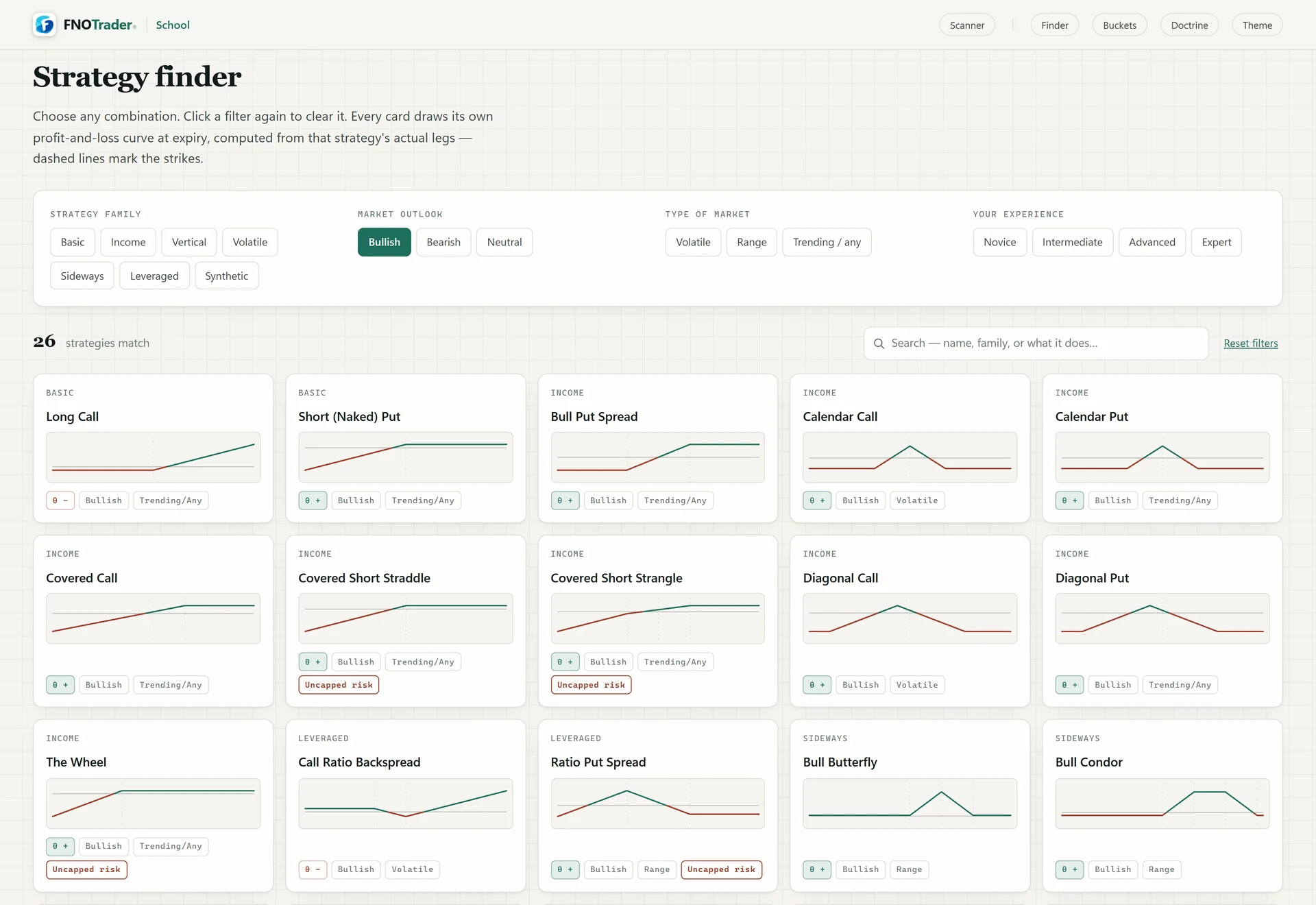Choose Intermediate experience level
This screenshot has width=1316, height=905.
point(1073,242)
